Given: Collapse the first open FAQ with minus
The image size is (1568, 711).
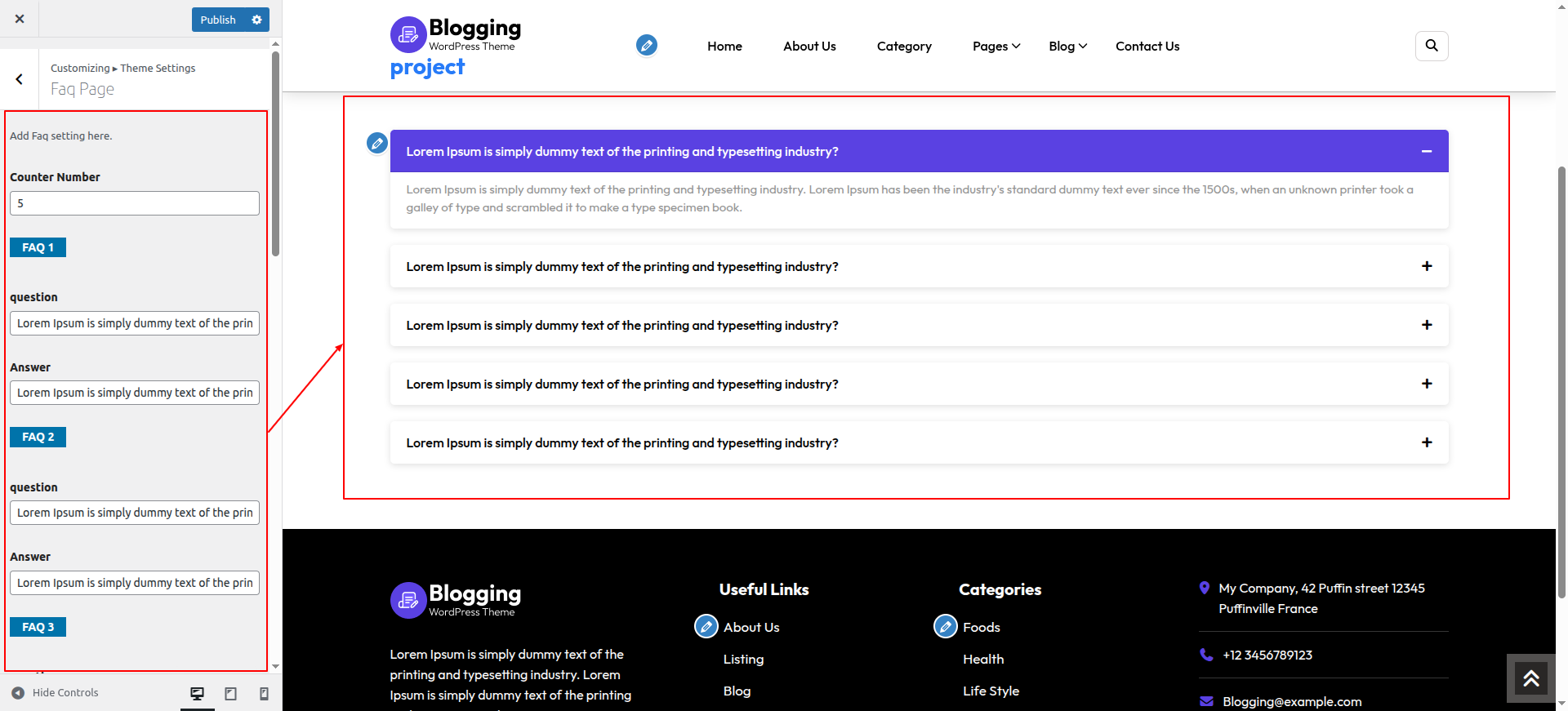Looking at the screenshot, I should click(1426, 152).
